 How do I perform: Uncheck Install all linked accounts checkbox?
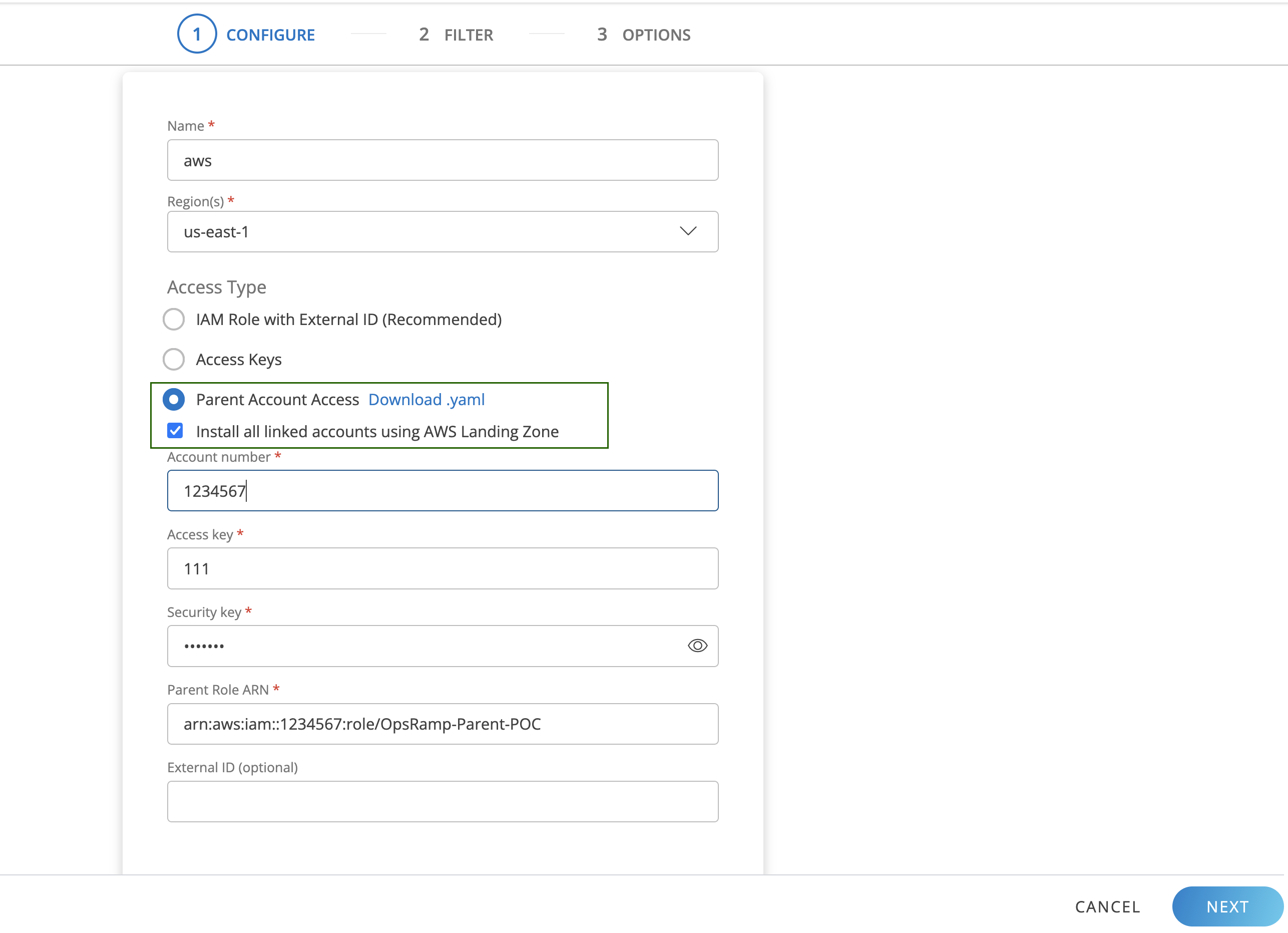[175, 431]
